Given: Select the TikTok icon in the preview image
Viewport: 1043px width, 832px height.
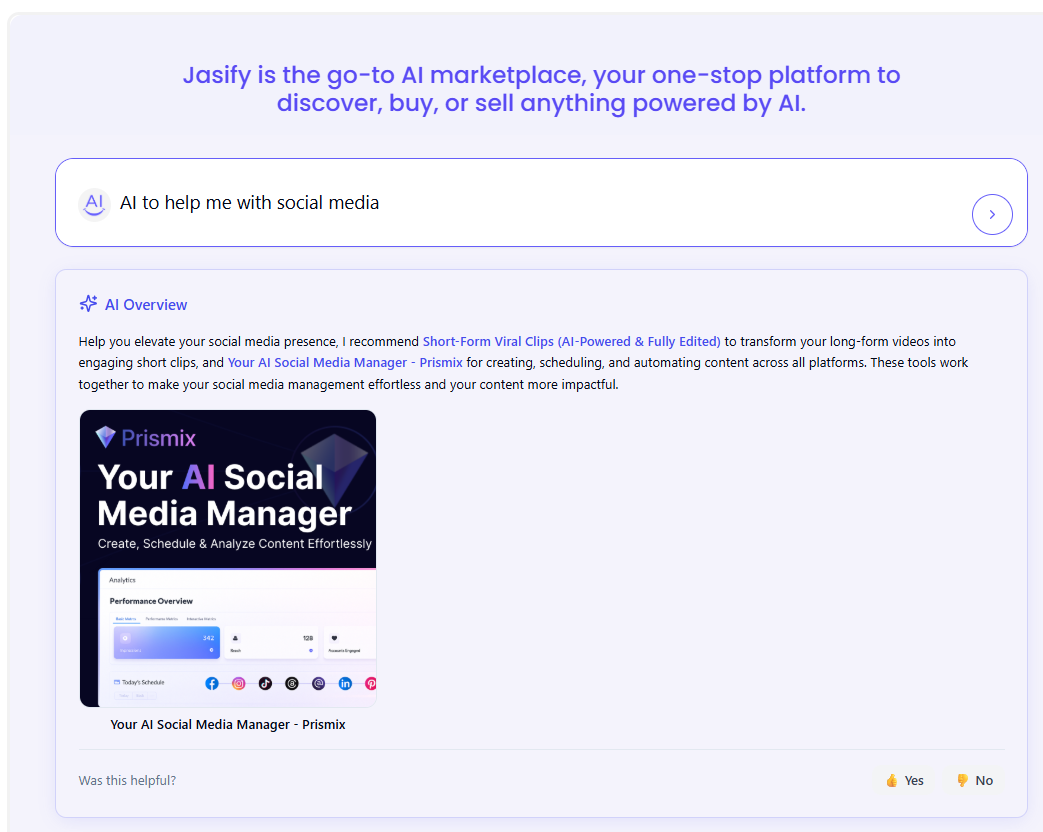Looking at the screenshot, I should click(265, 684).
